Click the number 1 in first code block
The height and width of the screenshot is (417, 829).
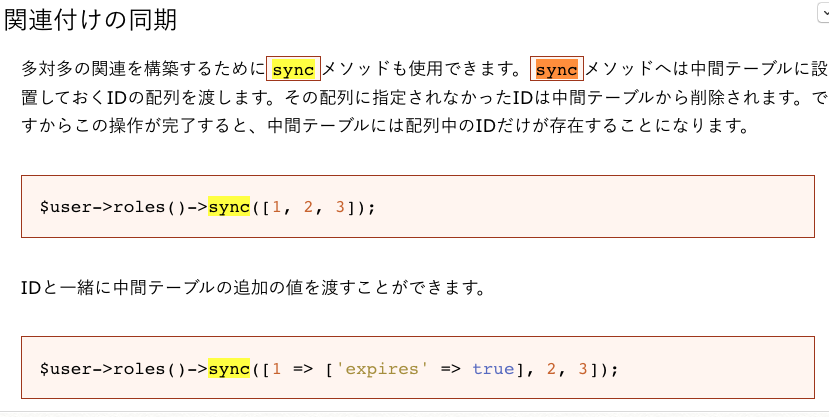pos(277,207)
